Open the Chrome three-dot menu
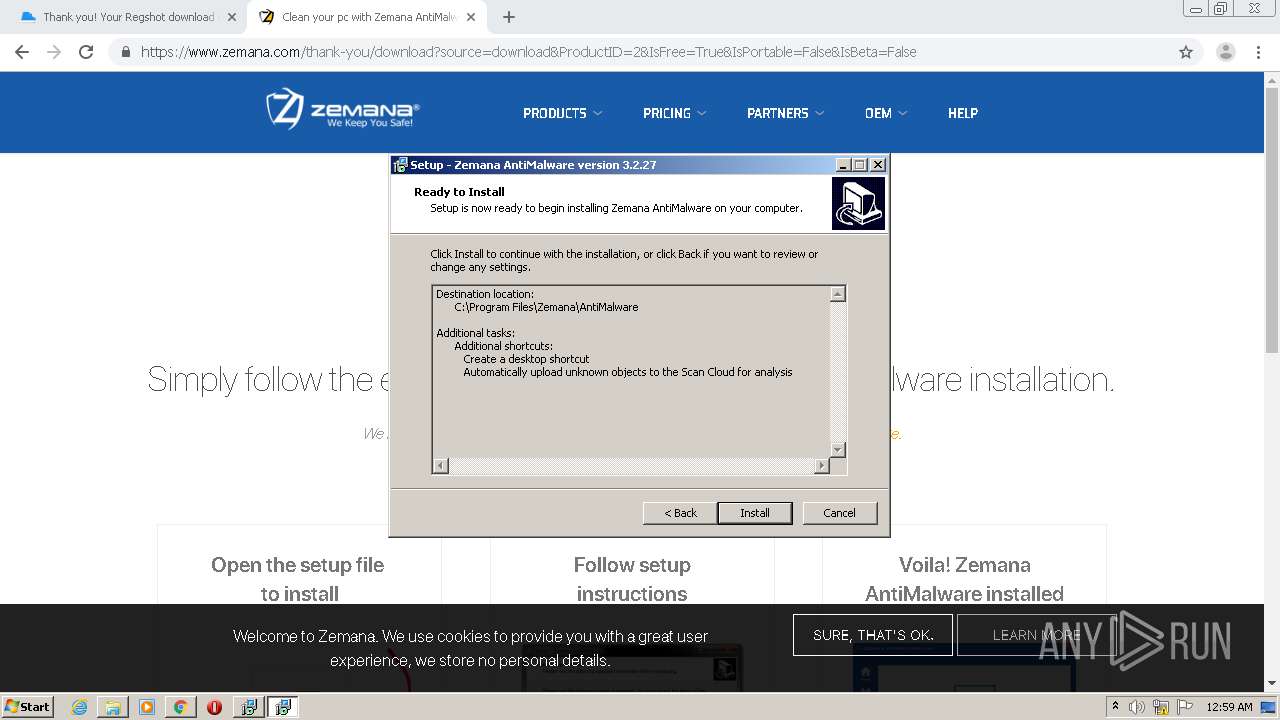 1258,52
